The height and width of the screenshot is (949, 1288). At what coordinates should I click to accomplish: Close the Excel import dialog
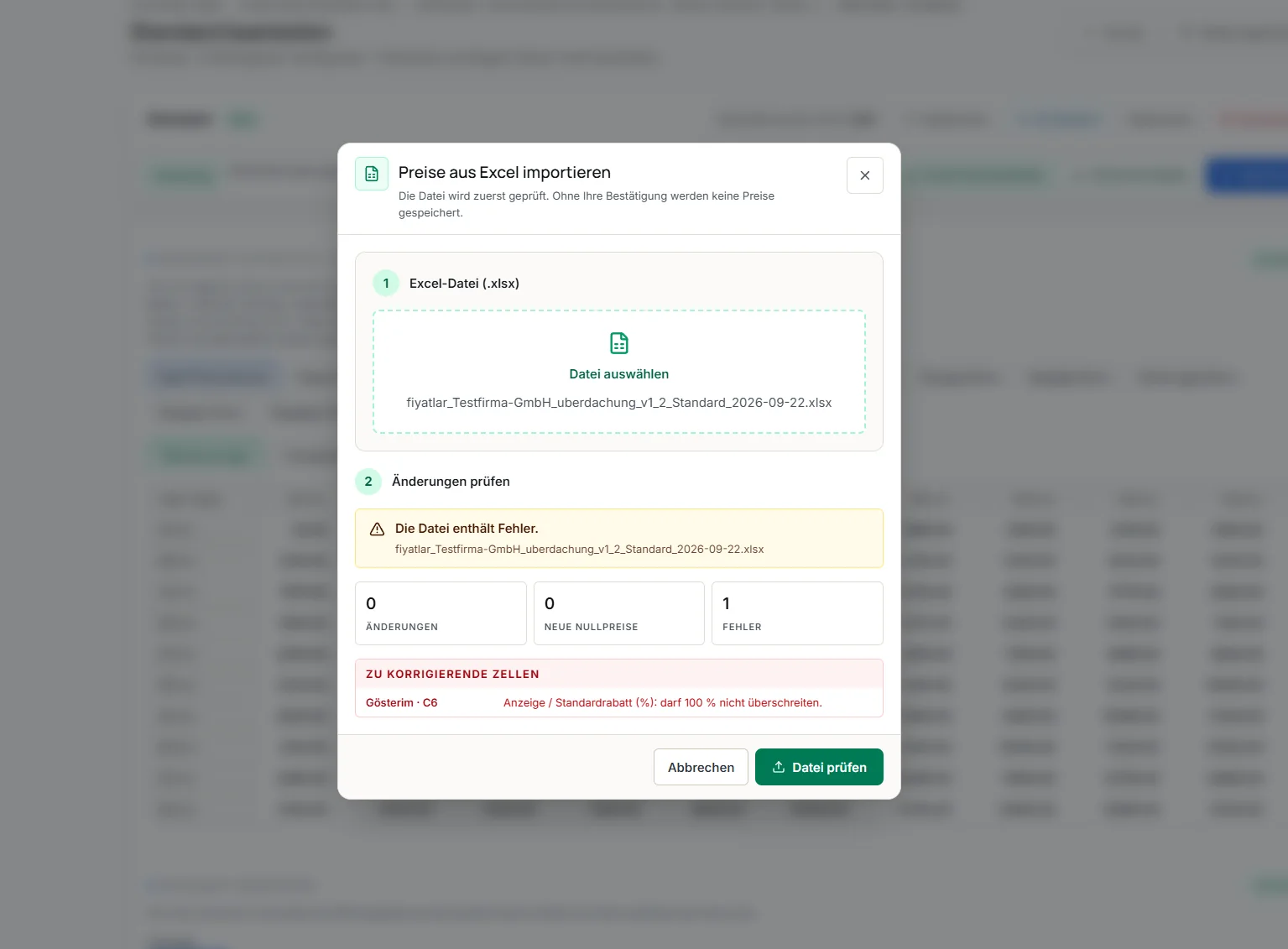(x=864, y=175)
